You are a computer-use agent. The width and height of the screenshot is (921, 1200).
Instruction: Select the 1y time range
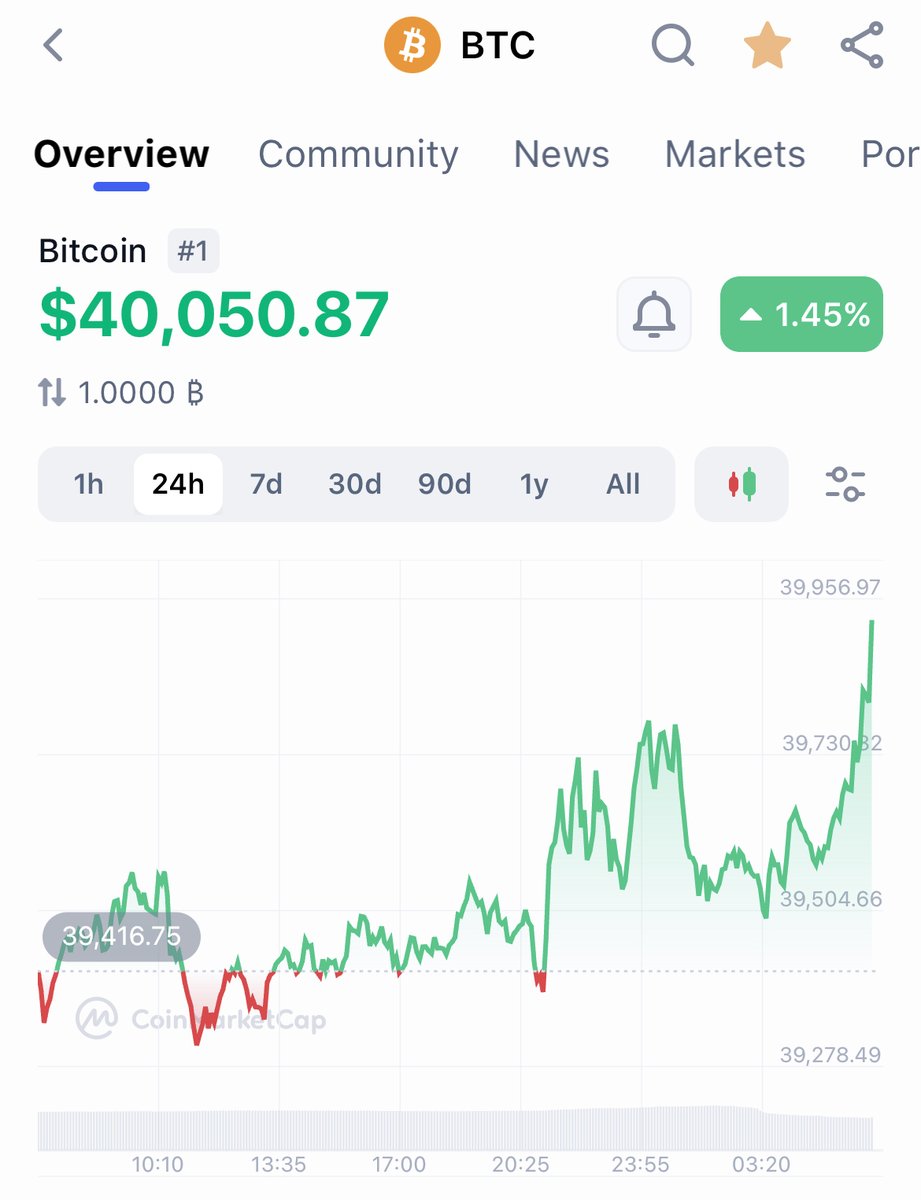pos(534,484)
